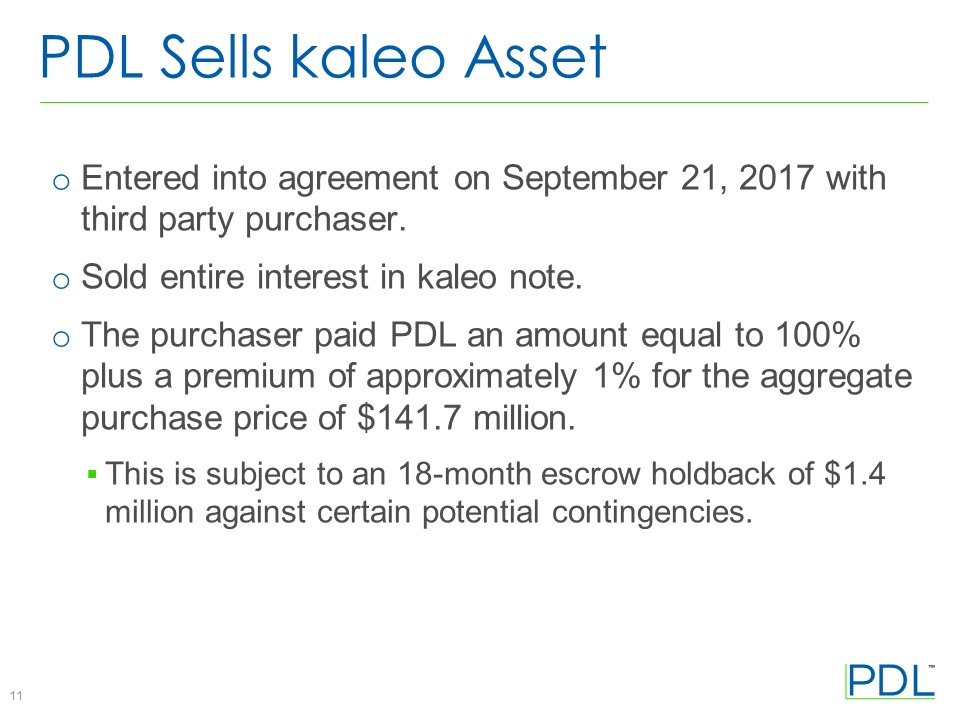
Task: Click the first hollow circle bullet marker
Action: [61, 182]
